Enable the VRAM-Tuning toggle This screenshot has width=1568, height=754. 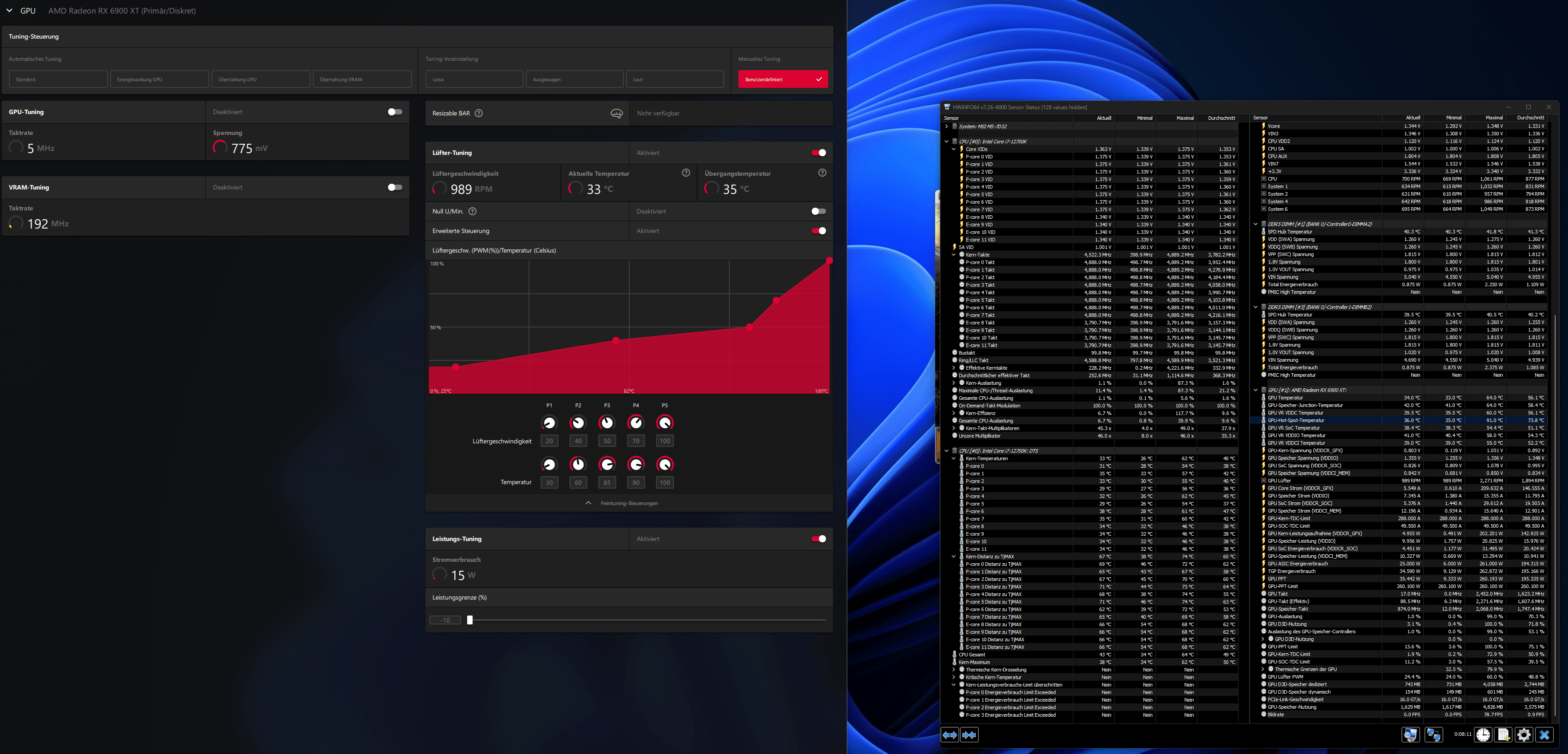pyautogui.click(x=395, y=187)
